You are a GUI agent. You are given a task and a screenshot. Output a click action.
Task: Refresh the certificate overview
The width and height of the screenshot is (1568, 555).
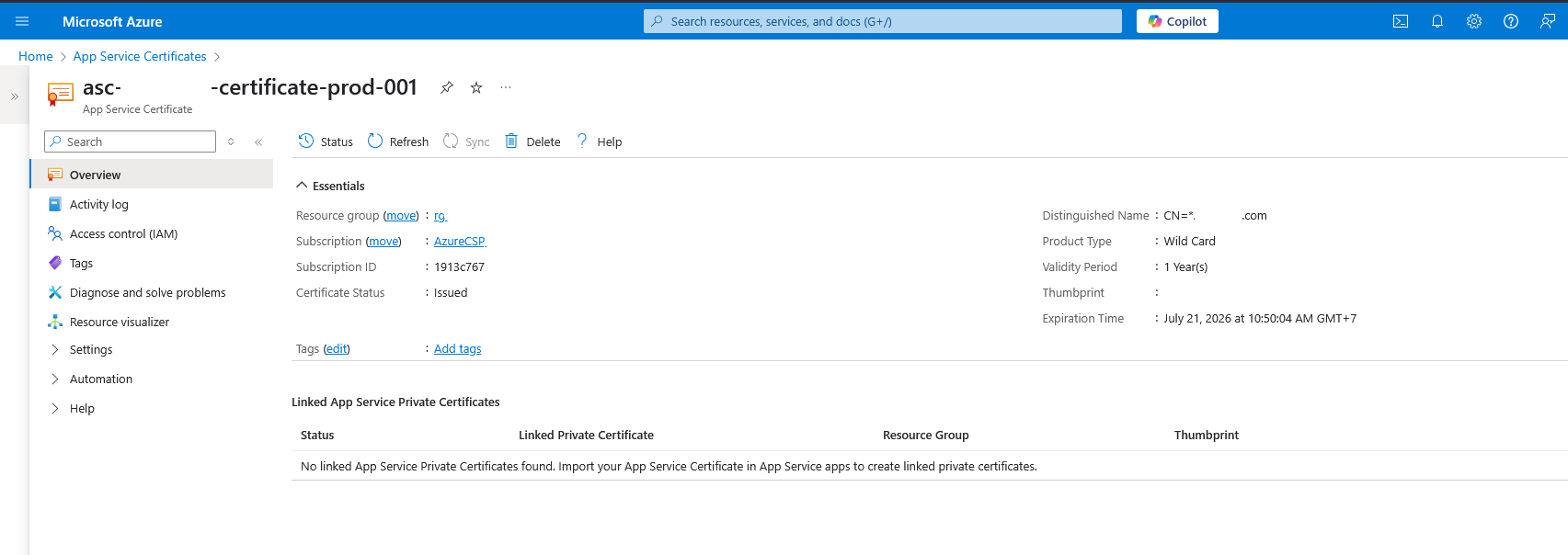[x=398, y=142]
